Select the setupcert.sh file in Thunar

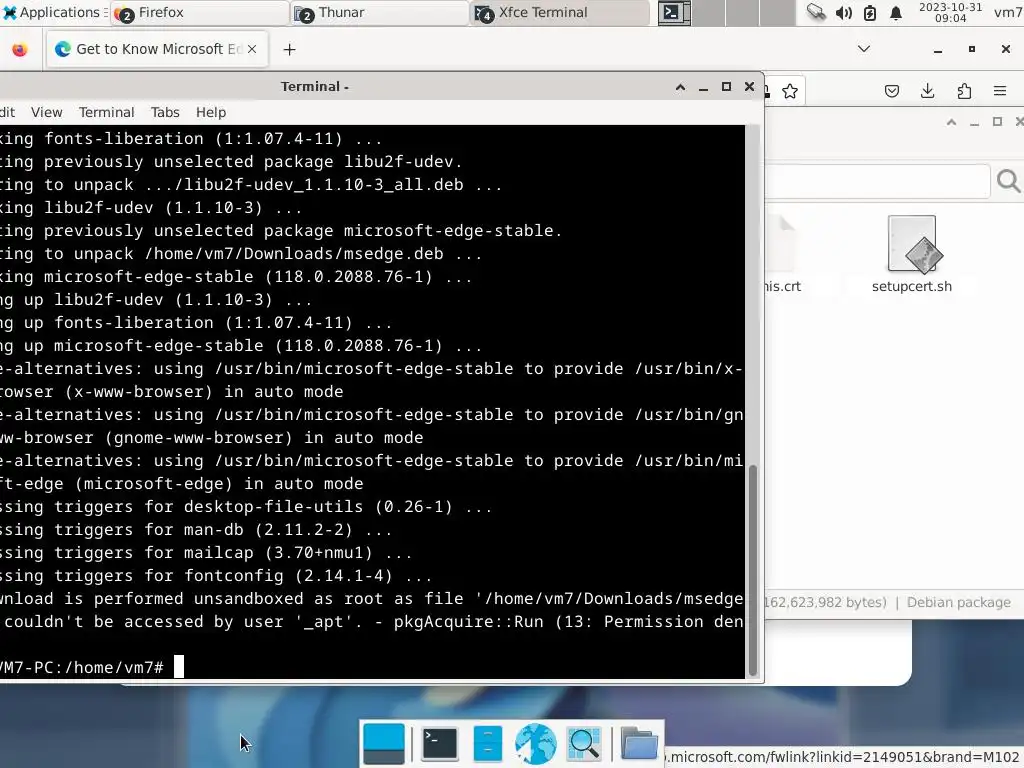(x=912, y=255)
